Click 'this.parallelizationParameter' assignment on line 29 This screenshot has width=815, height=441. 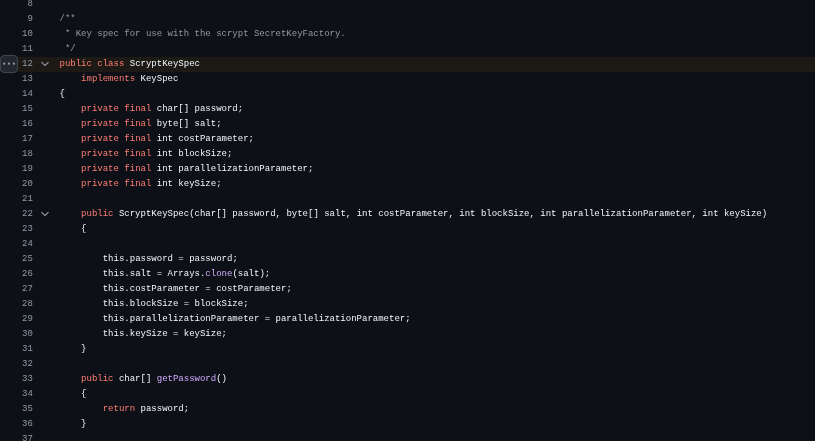click(256, 318)
